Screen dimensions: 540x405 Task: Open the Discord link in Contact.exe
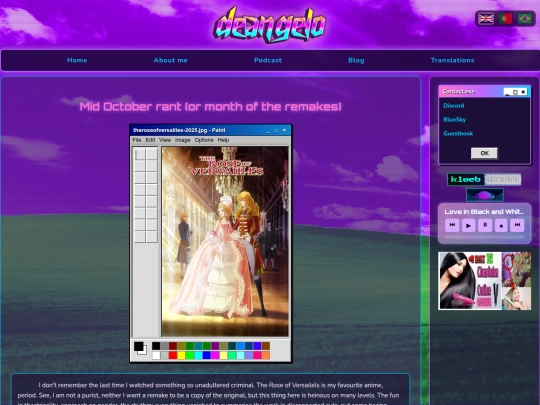(x=454, y=106)
